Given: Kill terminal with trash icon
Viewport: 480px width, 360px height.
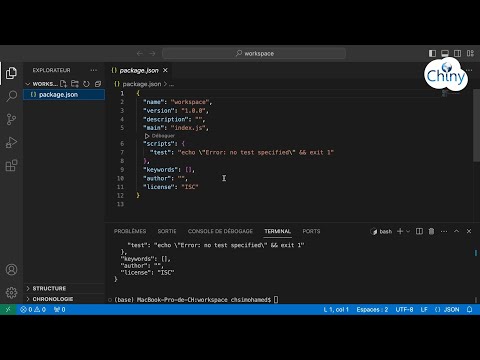Looking at the screenshot, I should (431, 231).
